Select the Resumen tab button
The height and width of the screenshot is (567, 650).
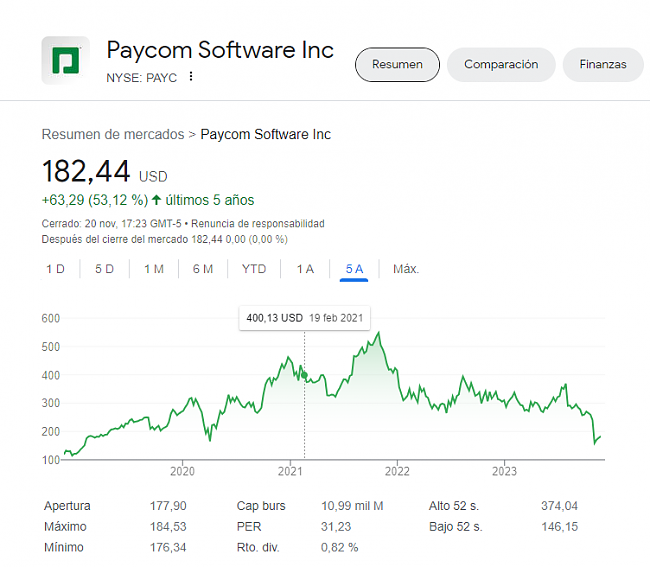click(397, 64)
